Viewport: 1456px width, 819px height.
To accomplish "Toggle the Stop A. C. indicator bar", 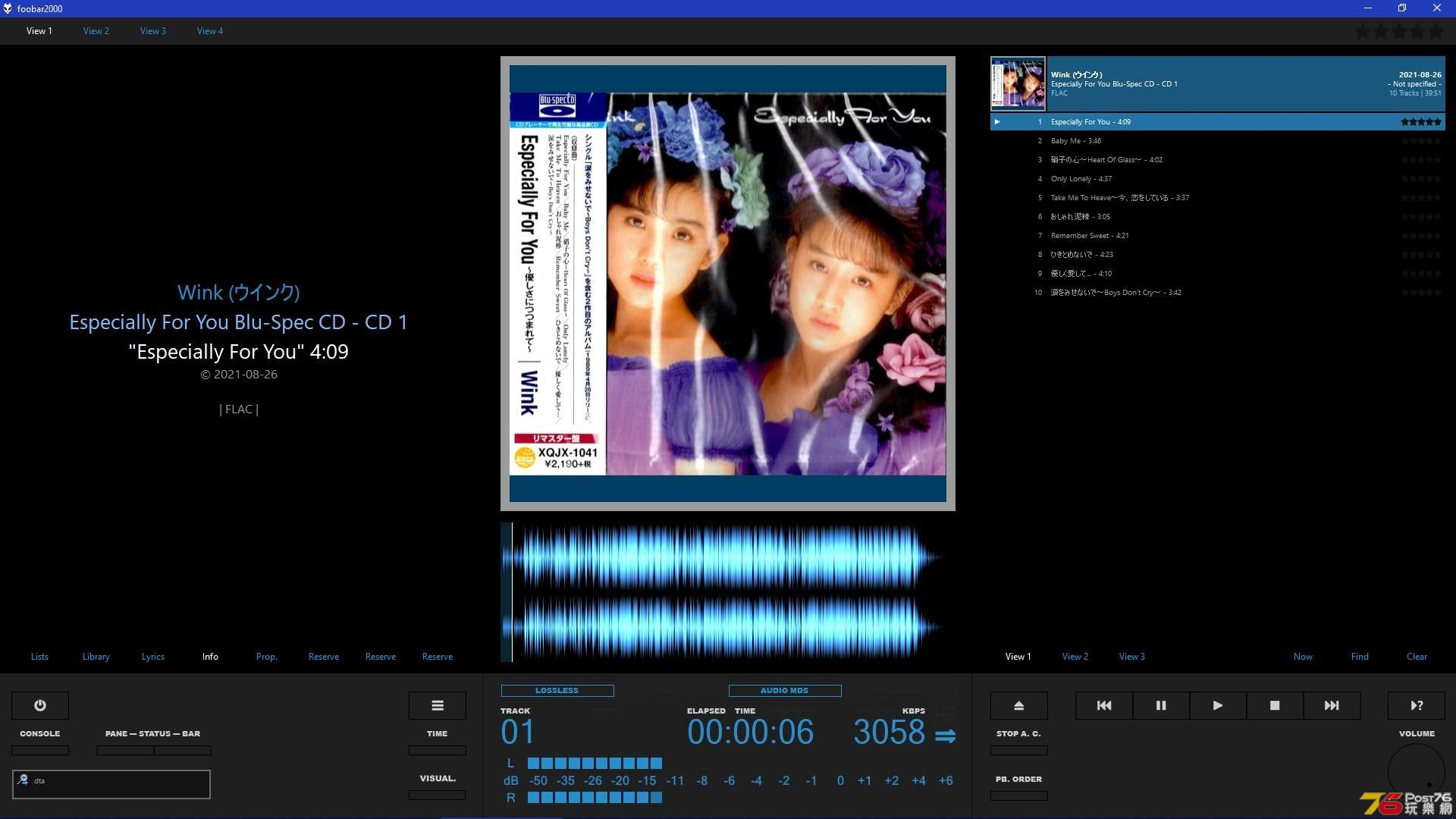I will point(1019,750).
